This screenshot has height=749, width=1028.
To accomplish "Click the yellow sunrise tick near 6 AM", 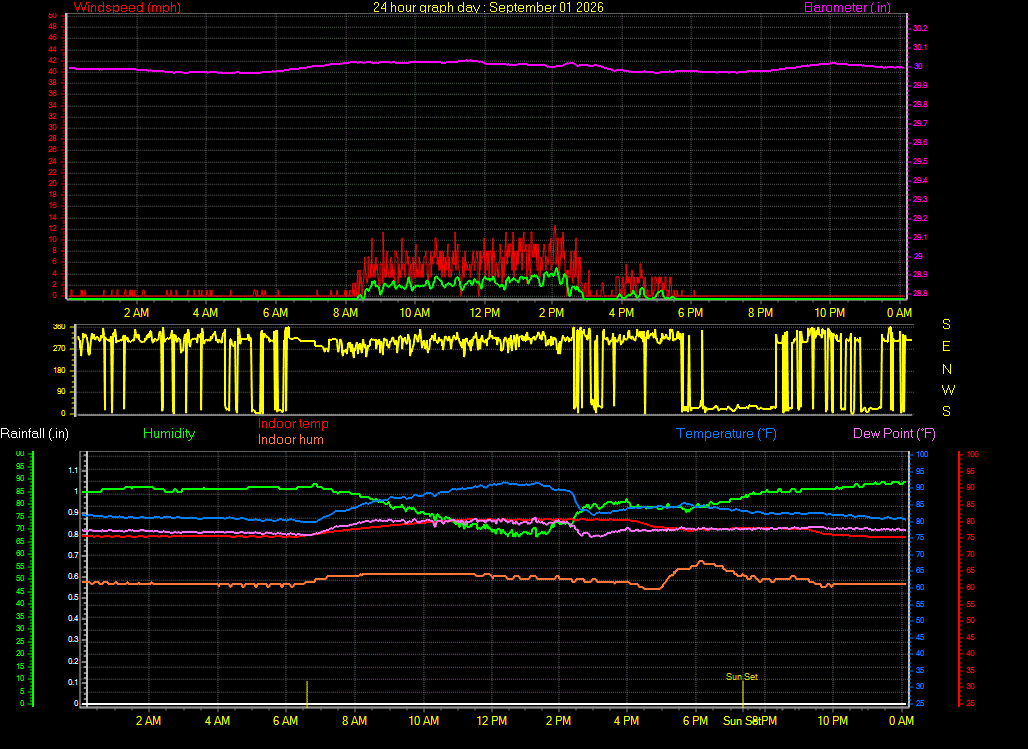I will pyautogui.click(x=307, y=694).
